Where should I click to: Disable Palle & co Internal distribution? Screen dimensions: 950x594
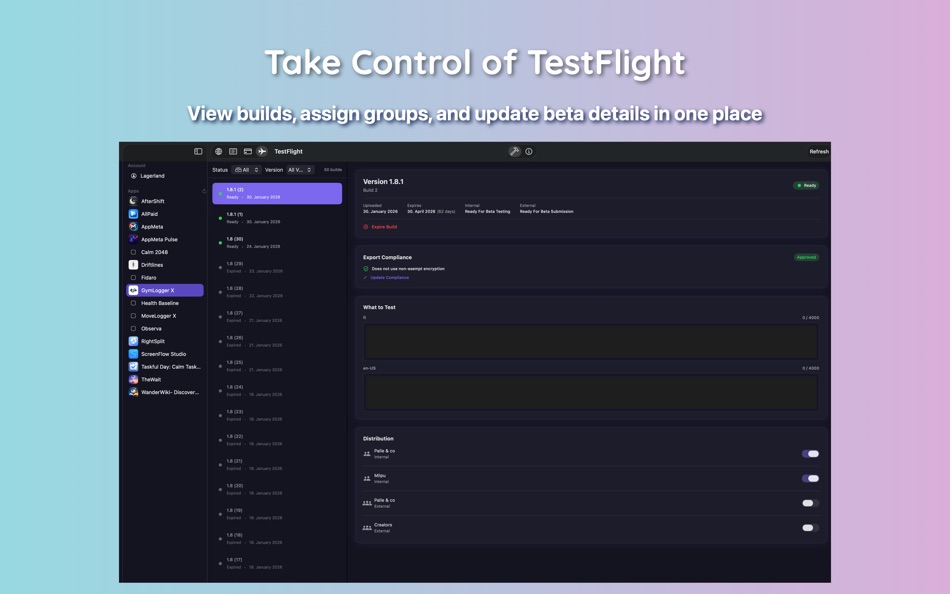tap(810, 454)
